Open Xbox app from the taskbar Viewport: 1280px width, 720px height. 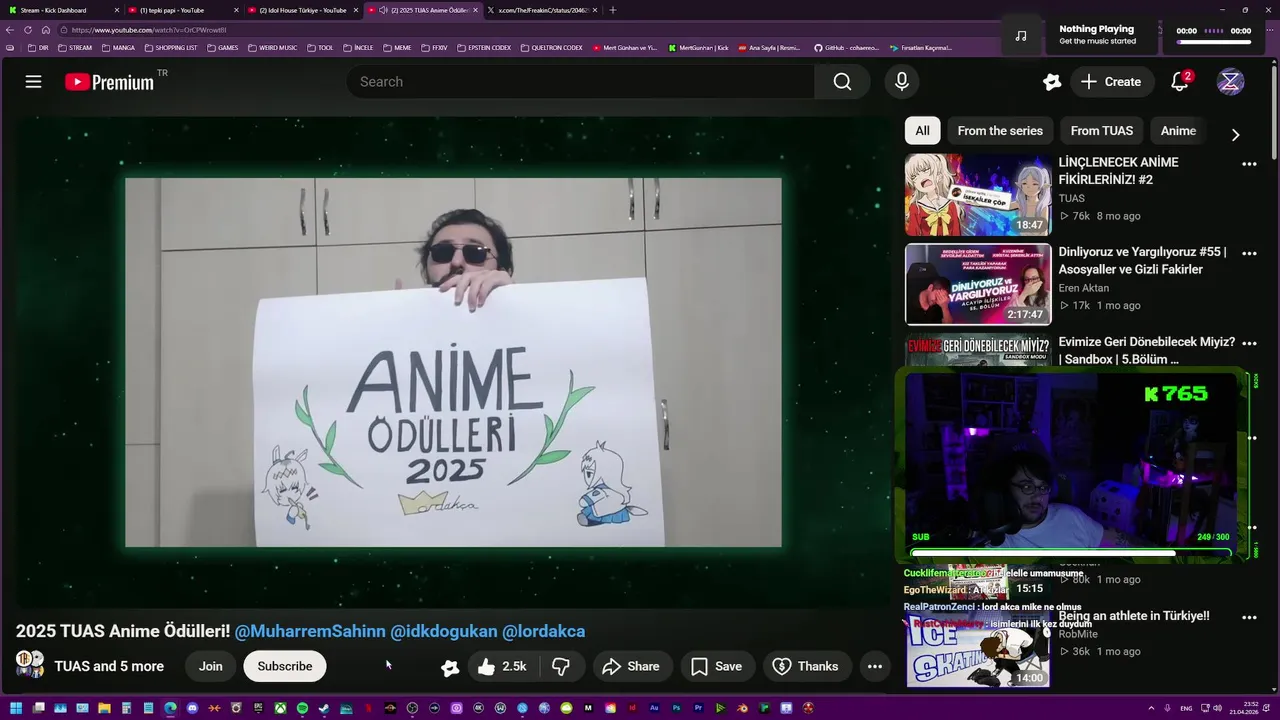[x=280, y=709]
